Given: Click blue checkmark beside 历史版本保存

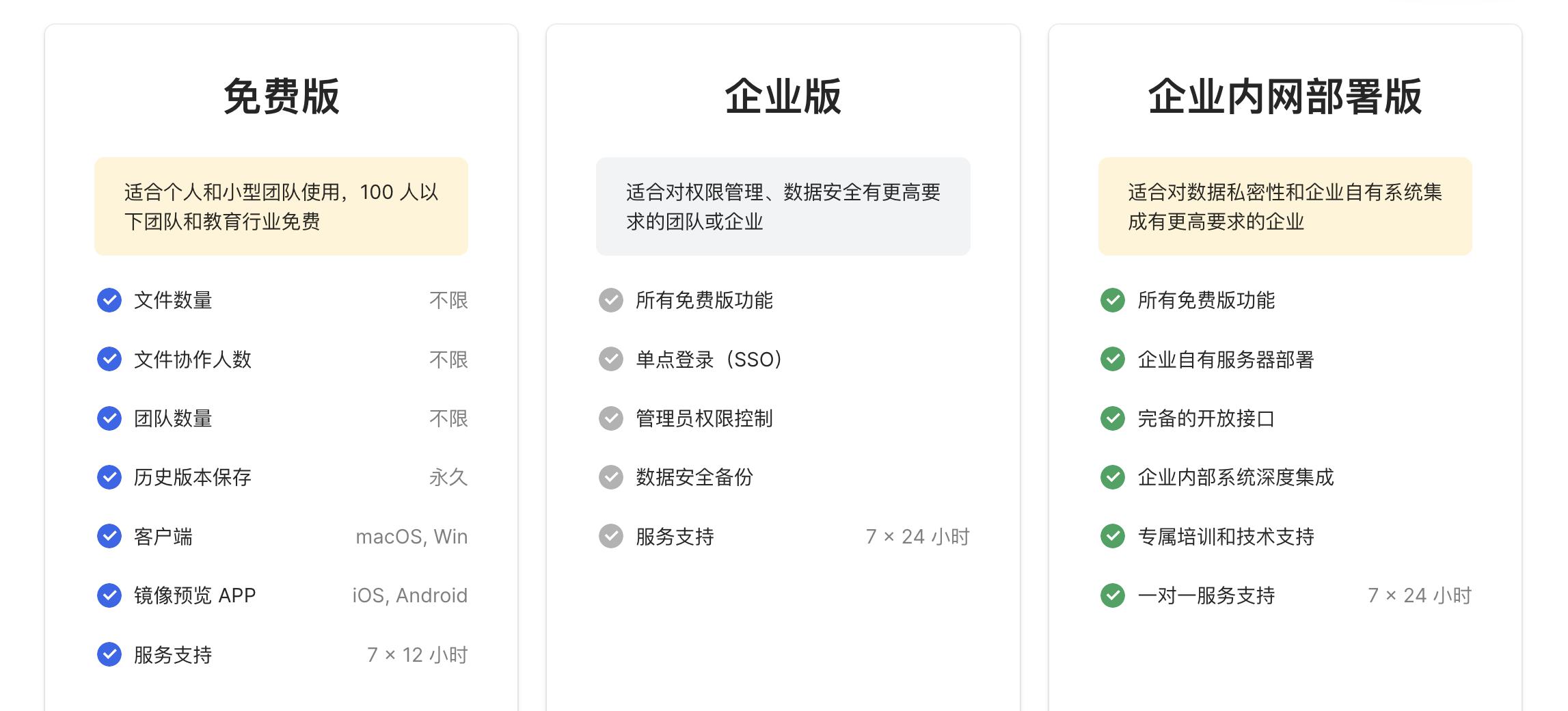Looking at the screenshot, I should 109,477.
